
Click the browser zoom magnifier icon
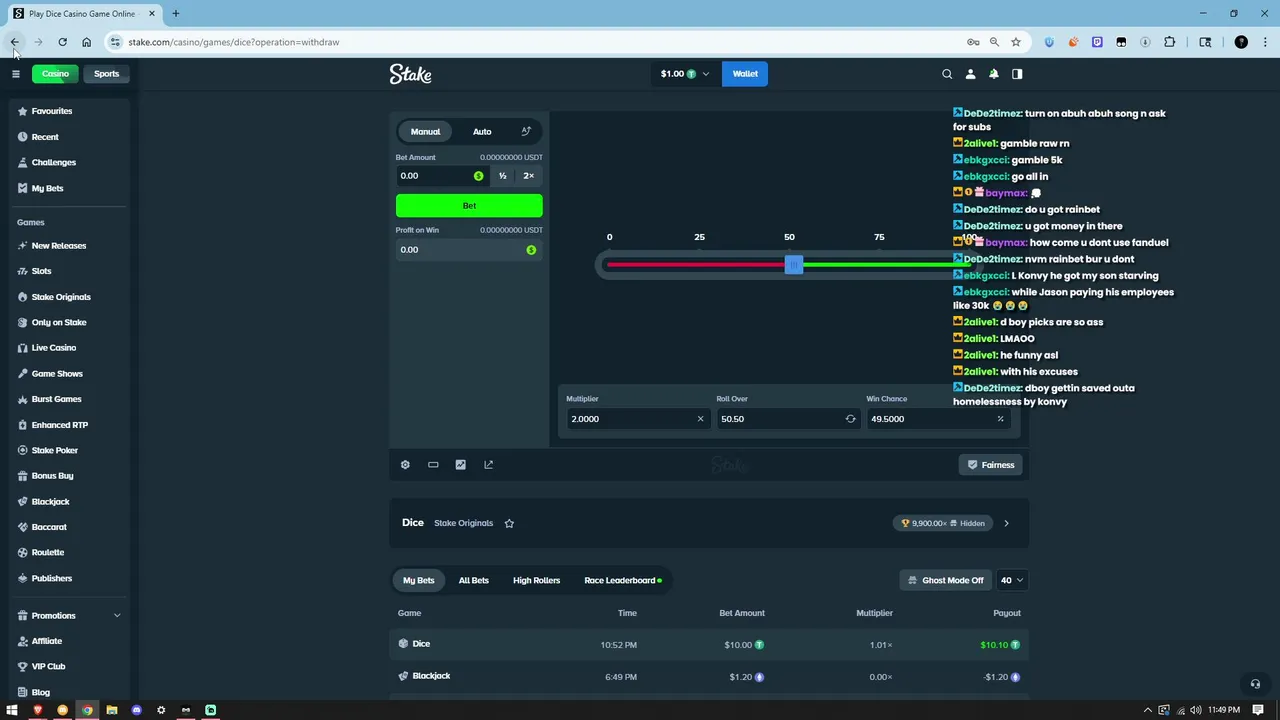[x=994, y=42]
